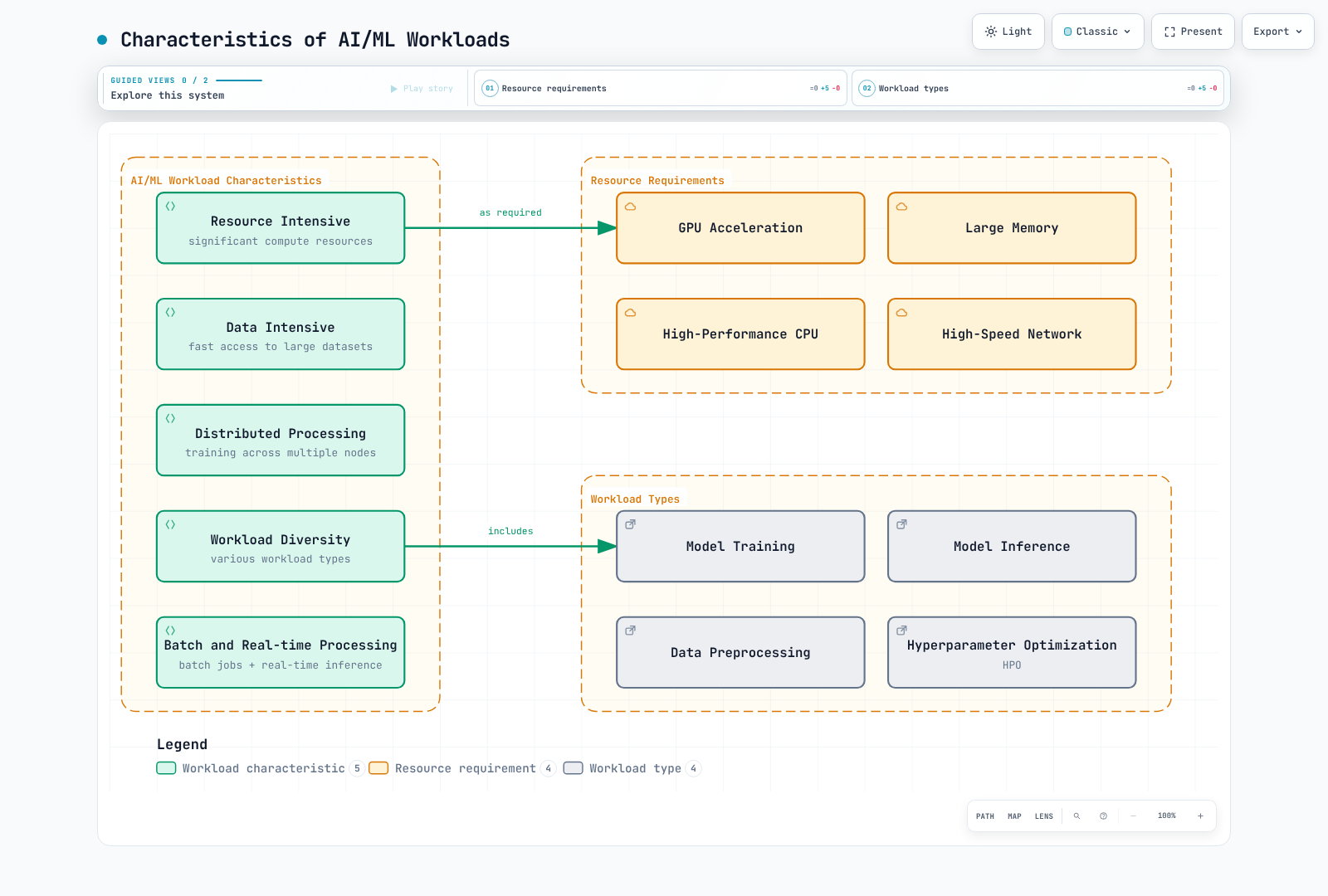
Task: Click the count badge 4 next to Resource requirement
Action: [548, 768]
